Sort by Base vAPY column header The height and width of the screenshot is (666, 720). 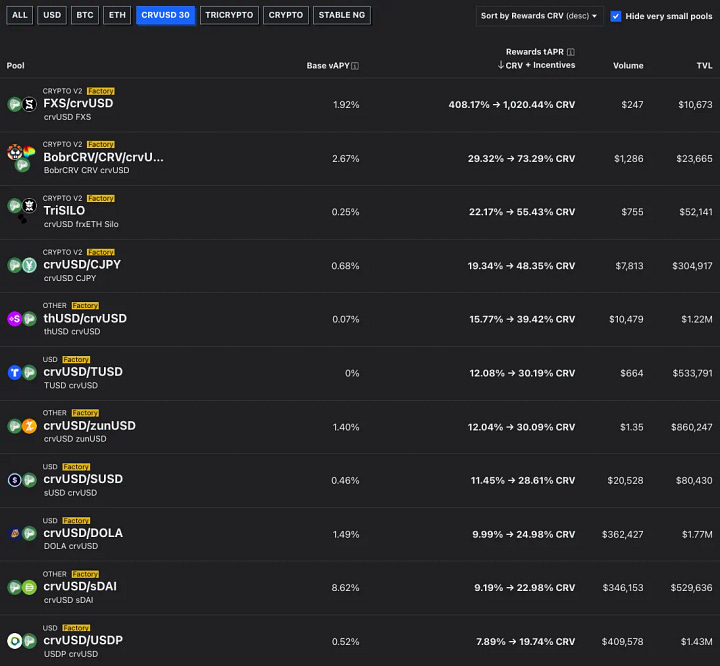(328, 66)
